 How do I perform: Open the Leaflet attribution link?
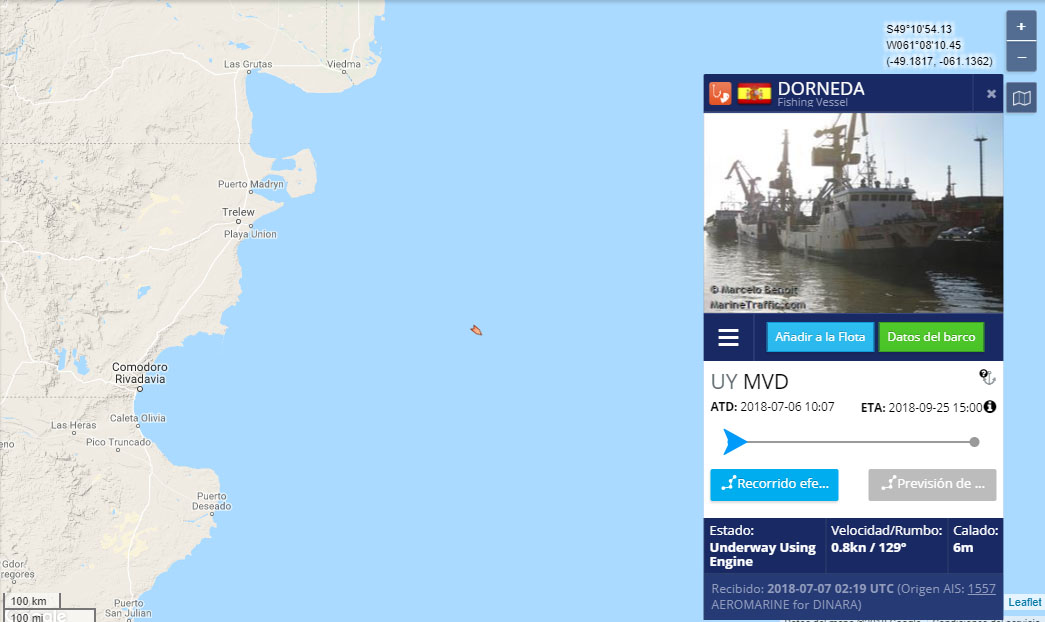click(1024, 602)
